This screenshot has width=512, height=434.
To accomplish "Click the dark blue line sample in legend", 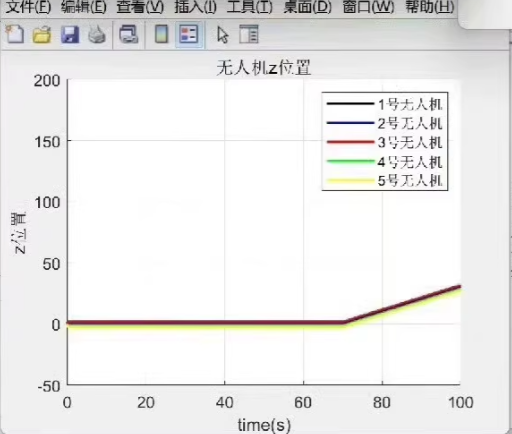I will [x=350, y=123].
